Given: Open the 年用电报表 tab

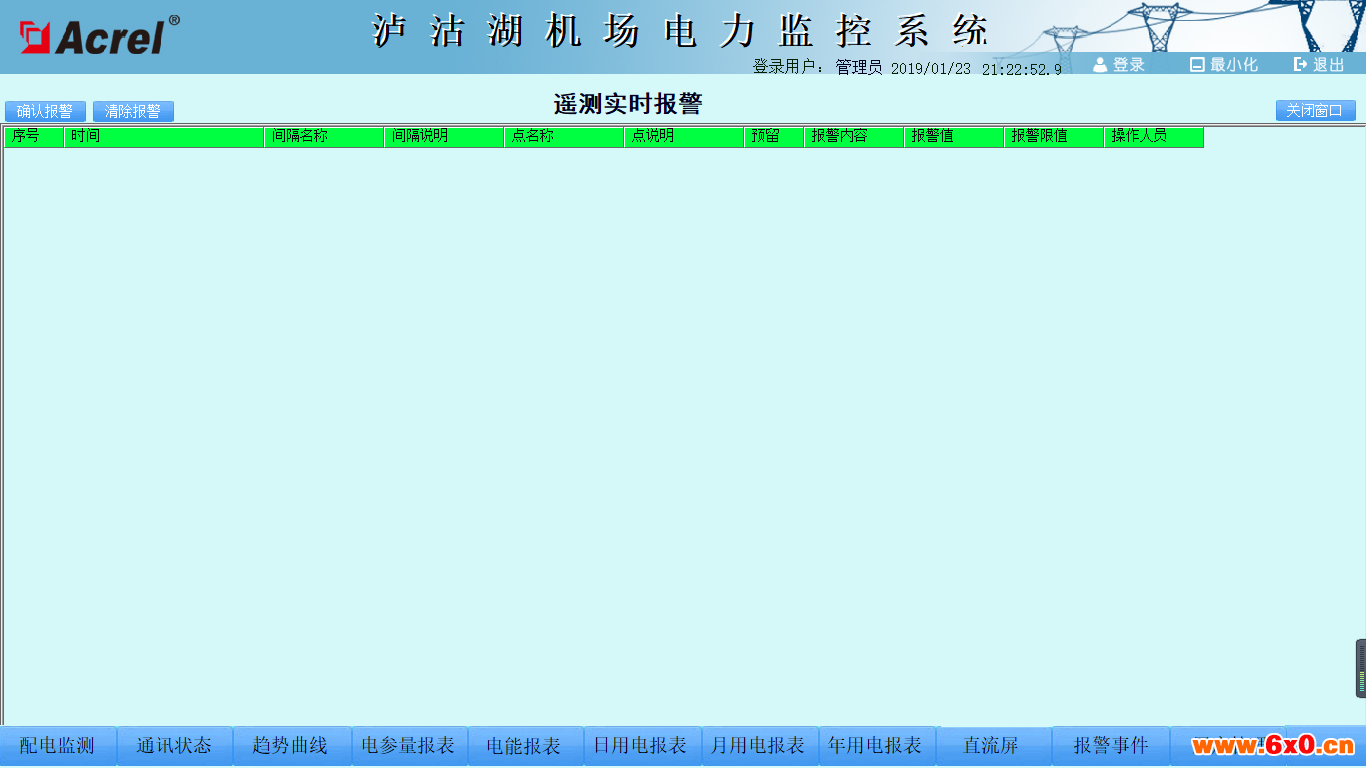Looking at the screenshot, I should (875, 746).
